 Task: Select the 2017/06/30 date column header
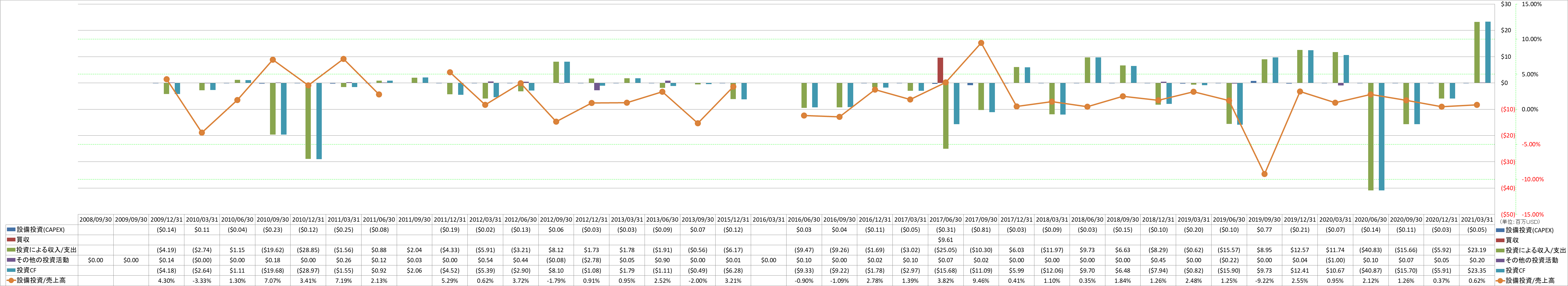tap(945, 220)
